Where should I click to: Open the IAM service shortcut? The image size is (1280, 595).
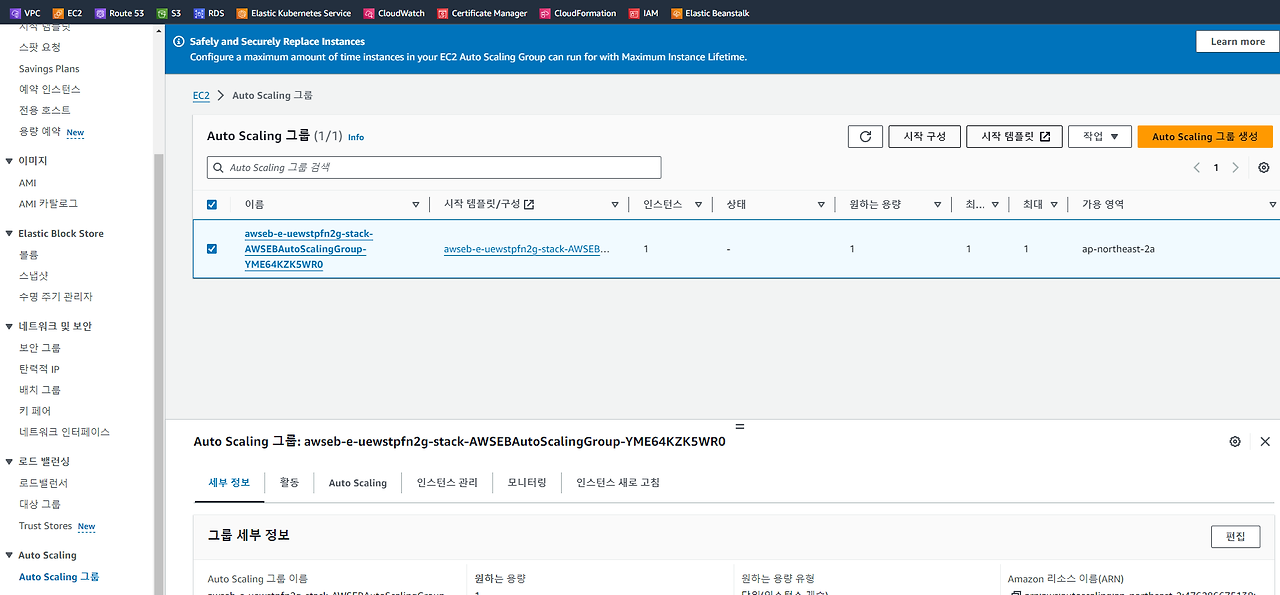pos(644,13)
